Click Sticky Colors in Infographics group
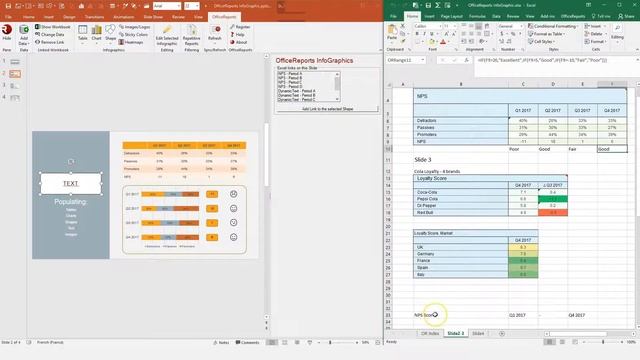 point(133,35)
